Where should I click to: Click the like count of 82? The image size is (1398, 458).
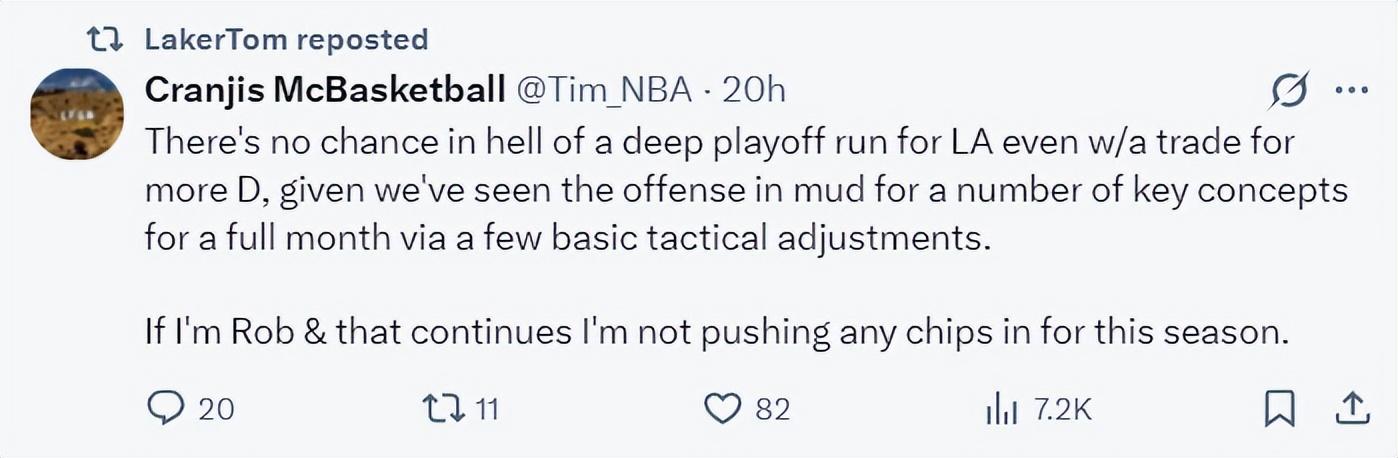pos(772,409)
